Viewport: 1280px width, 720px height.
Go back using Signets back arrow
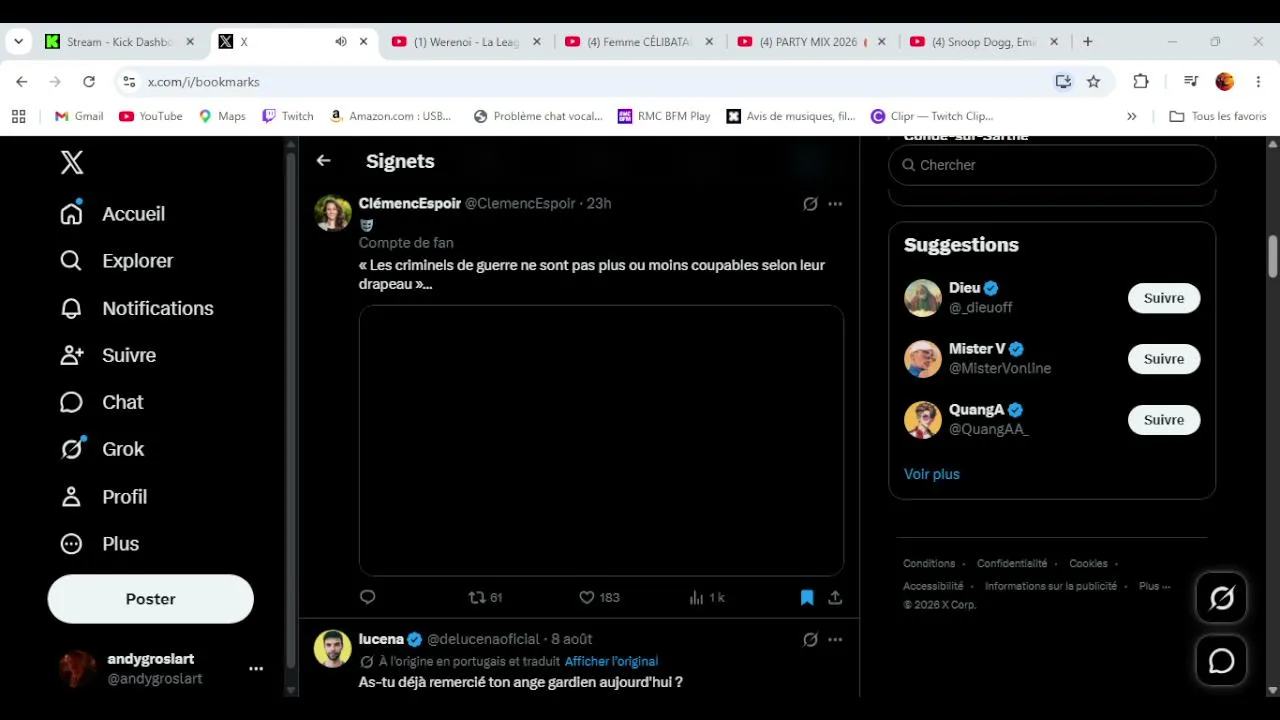tap(323, 161)
